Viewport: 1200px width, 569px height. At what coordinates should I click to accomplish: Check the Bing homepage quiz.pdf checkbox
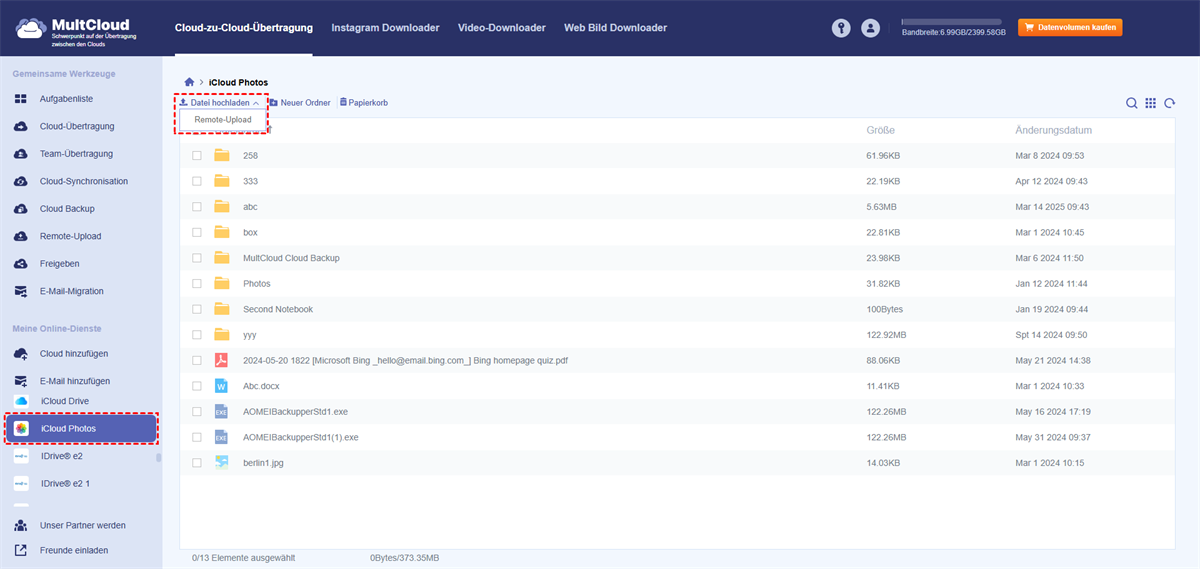pyautogui.click(x=197, y=360)
